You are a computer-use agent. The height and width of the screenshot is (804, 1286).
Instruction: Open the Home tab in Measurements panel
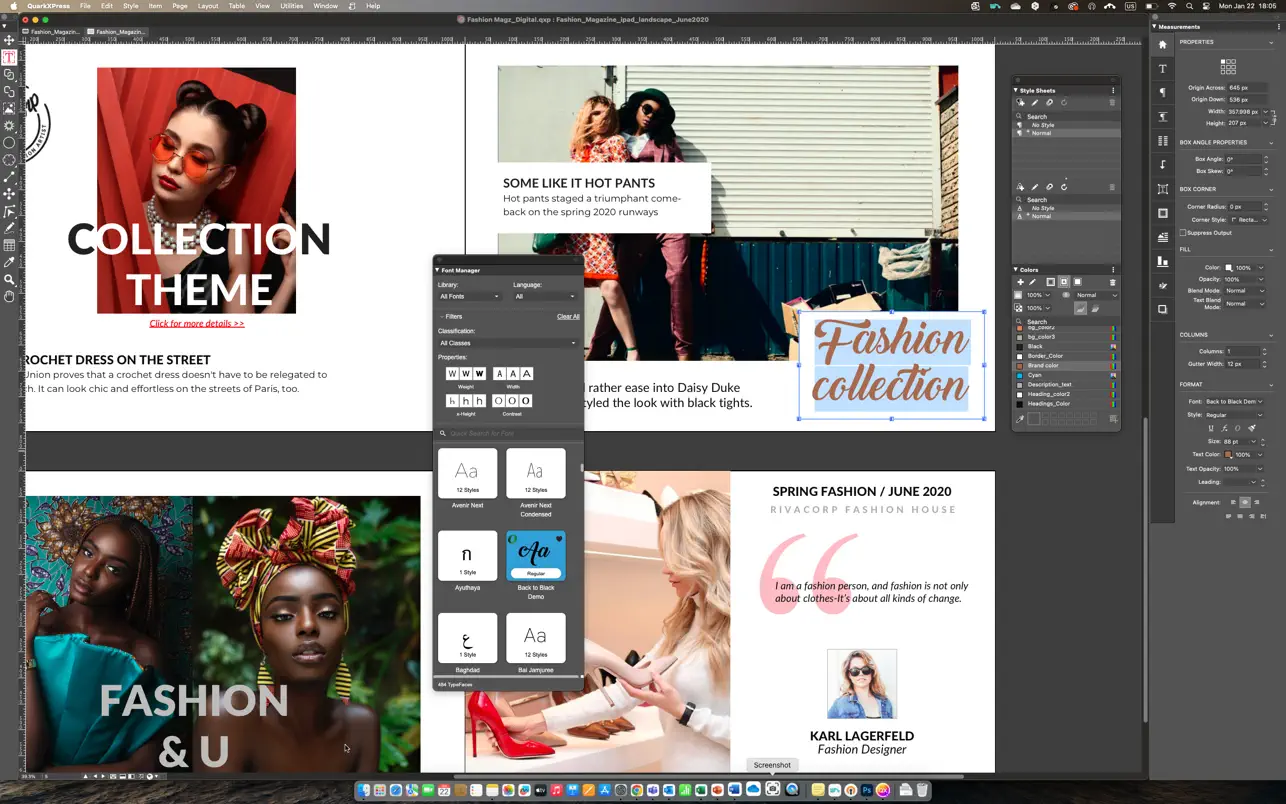(x=1162, y=45)
